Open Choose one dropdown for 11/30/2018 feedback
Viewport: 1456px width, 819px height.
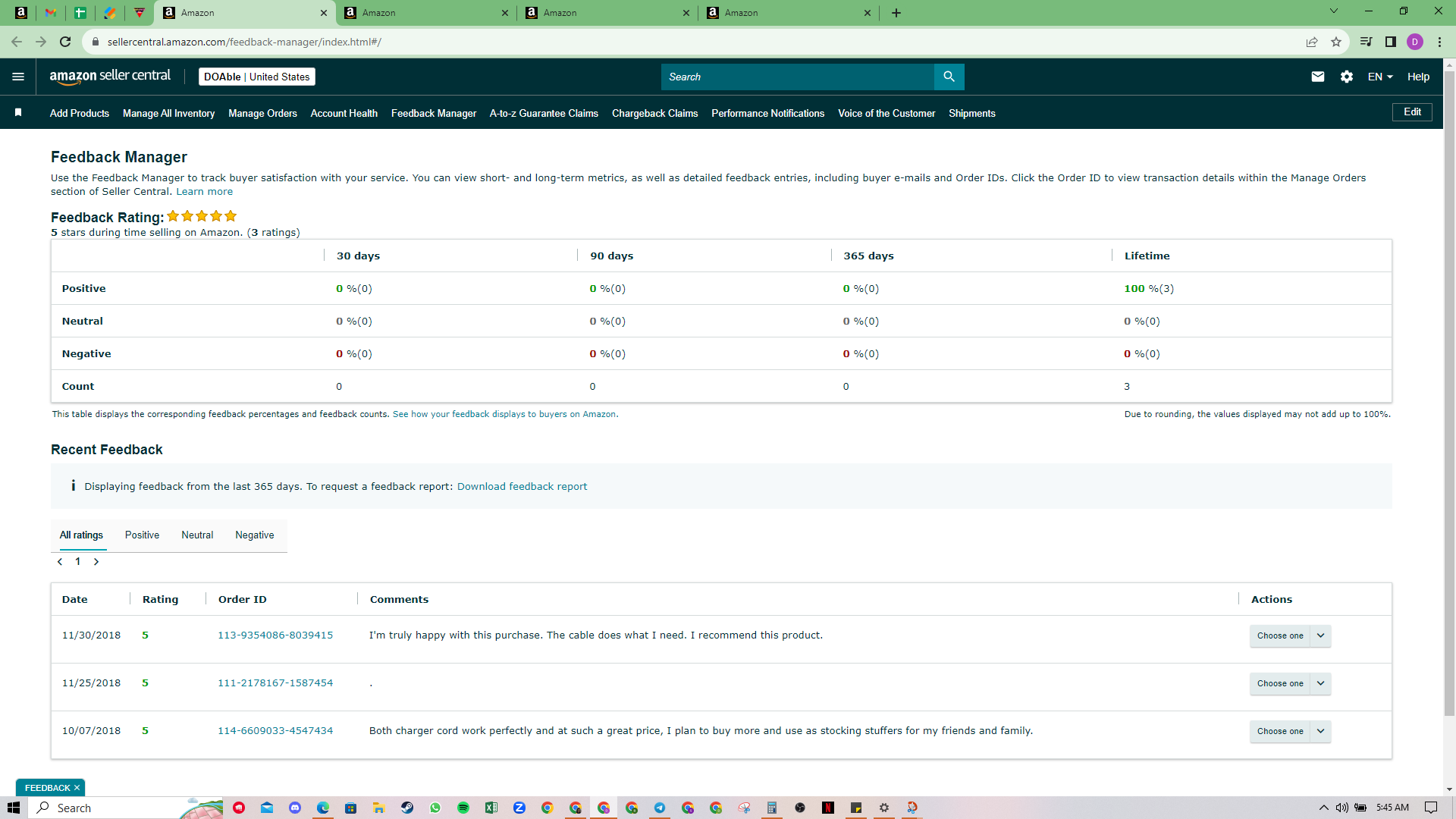[1290, 635]
